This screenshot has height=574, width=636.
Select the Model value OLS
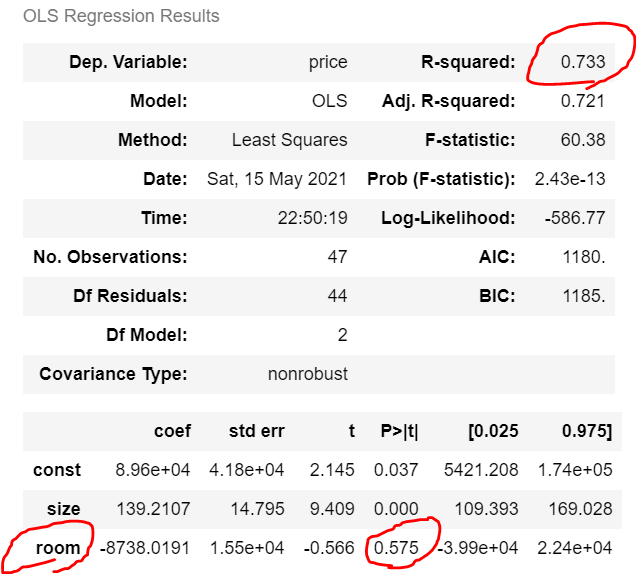click(329, 101)
